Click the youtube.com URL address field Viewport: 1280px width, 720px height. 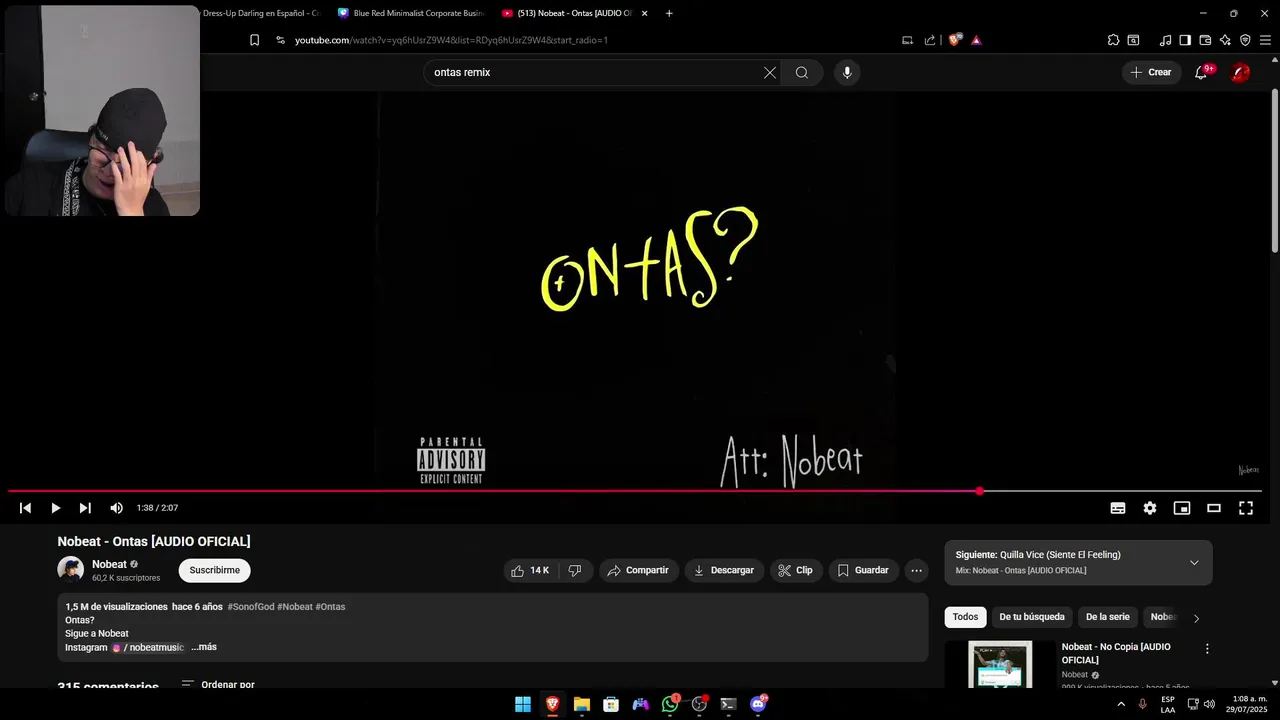[451, 40]
